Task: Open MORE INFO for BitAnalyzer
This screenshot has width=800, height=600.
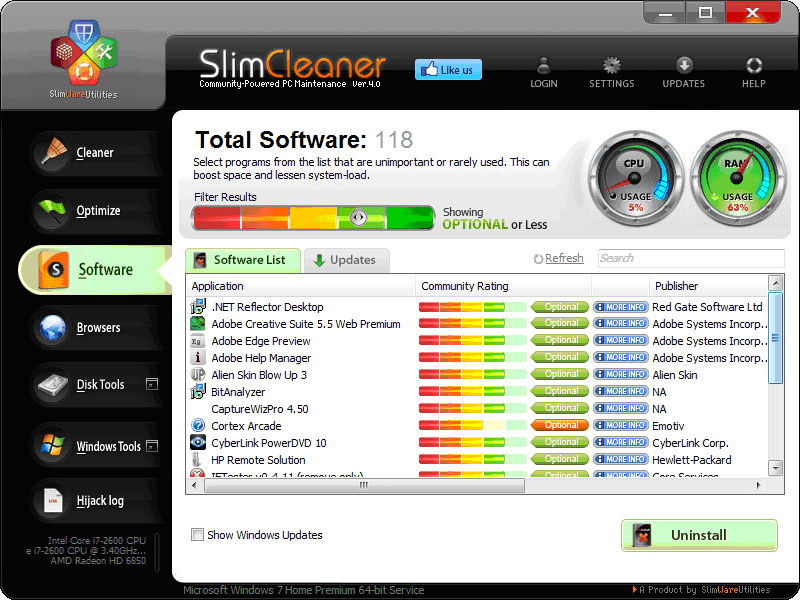Action: 620,391
